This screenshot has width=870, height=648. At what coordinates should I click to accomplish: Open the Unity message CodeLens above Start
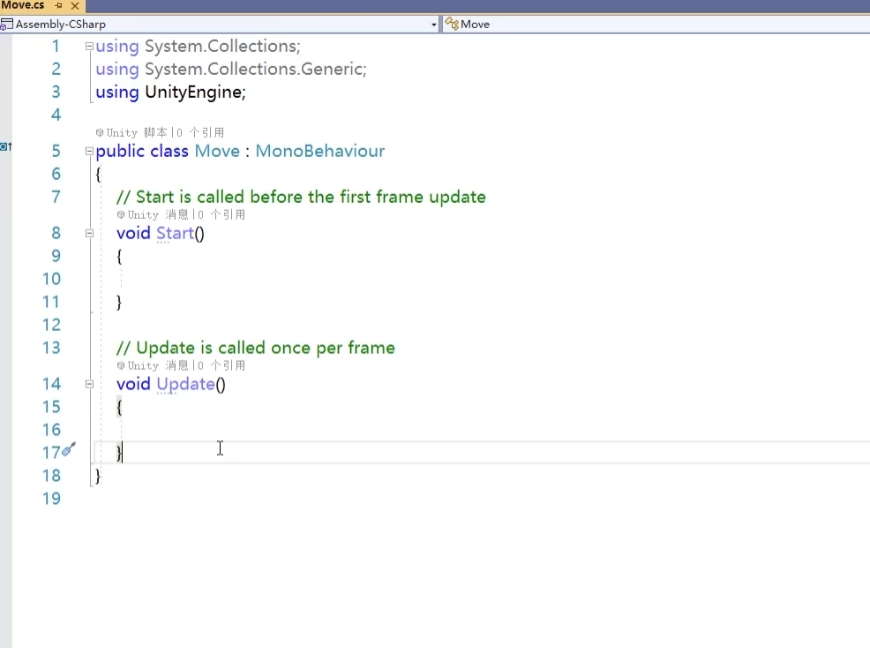[x=181, y=215]
